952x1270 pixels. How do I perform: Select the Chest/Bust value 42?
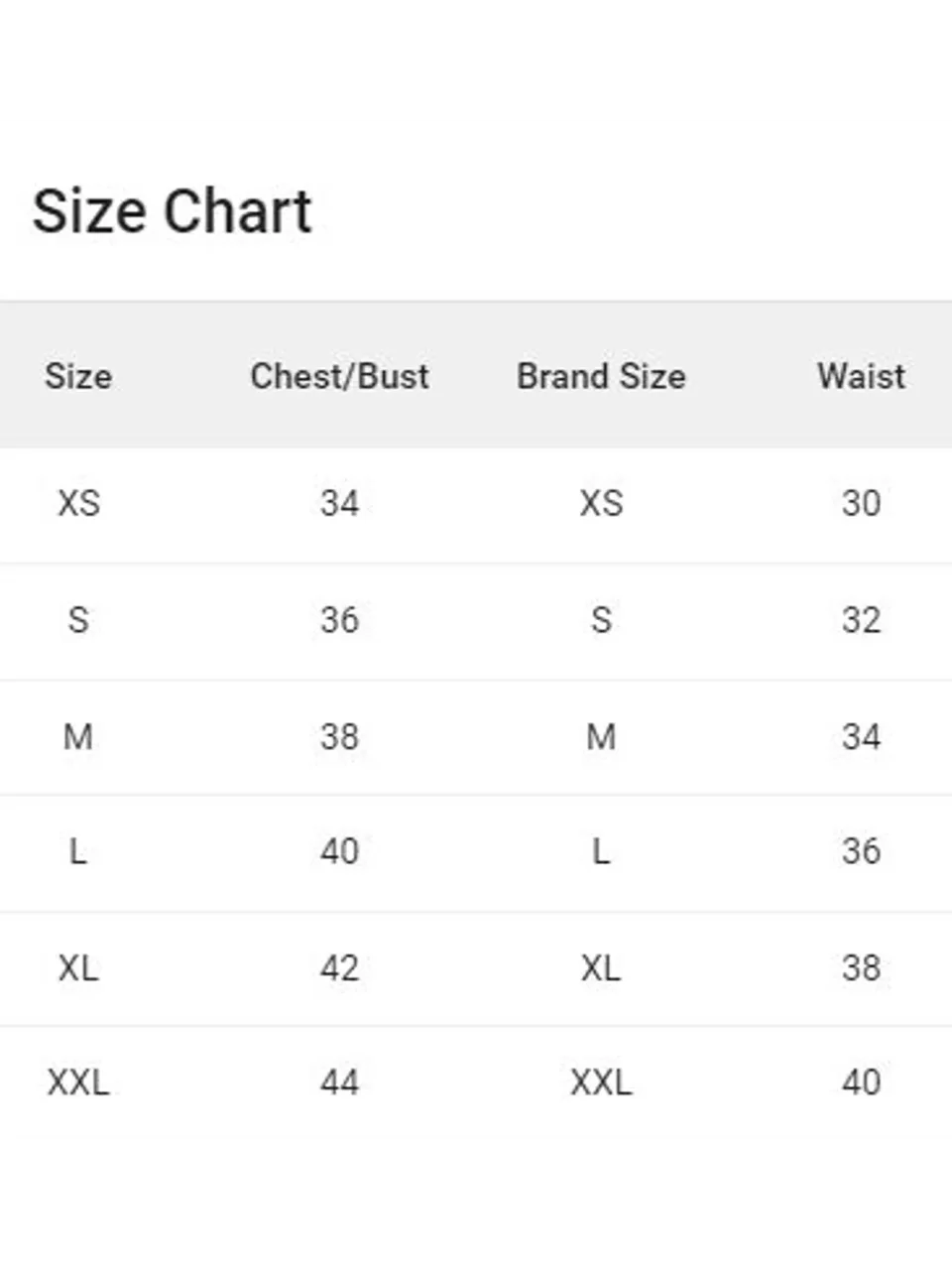[x=339, y=967]
